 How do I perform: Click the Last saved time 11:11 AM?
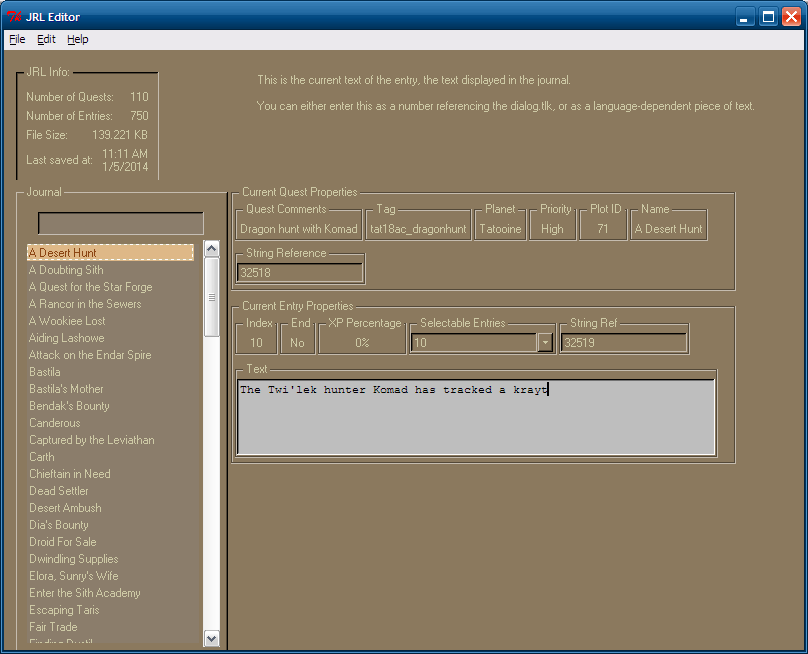(x=125, y=154)
